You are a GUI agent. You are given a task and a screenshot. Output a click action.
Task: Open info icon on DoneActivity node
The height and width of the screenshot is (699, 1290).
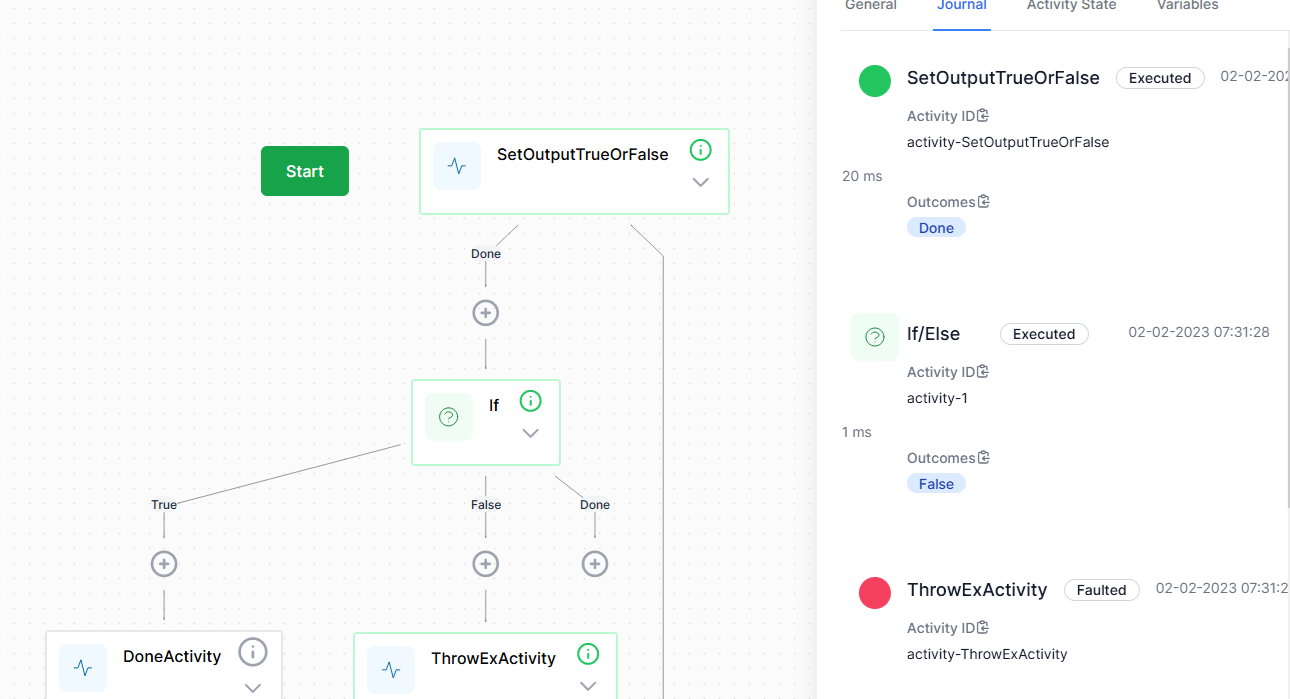[x=253, y=653]
